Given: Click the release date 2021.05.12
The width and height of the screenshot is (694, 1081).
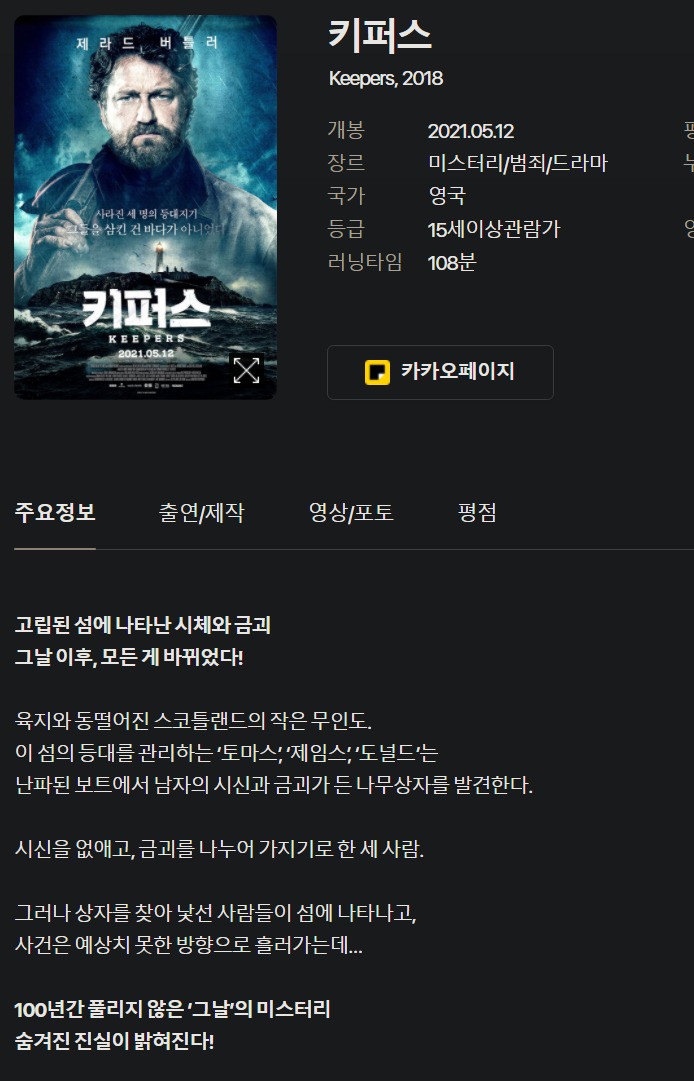Looking at the screenshot, I should 471,131.
